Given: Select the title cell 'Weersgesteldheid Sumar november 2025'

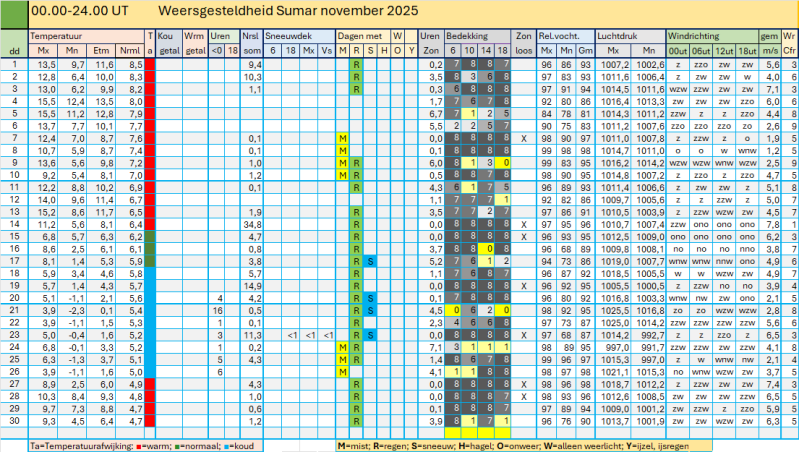Looking at the screenshot, I should tap(288, 11).
